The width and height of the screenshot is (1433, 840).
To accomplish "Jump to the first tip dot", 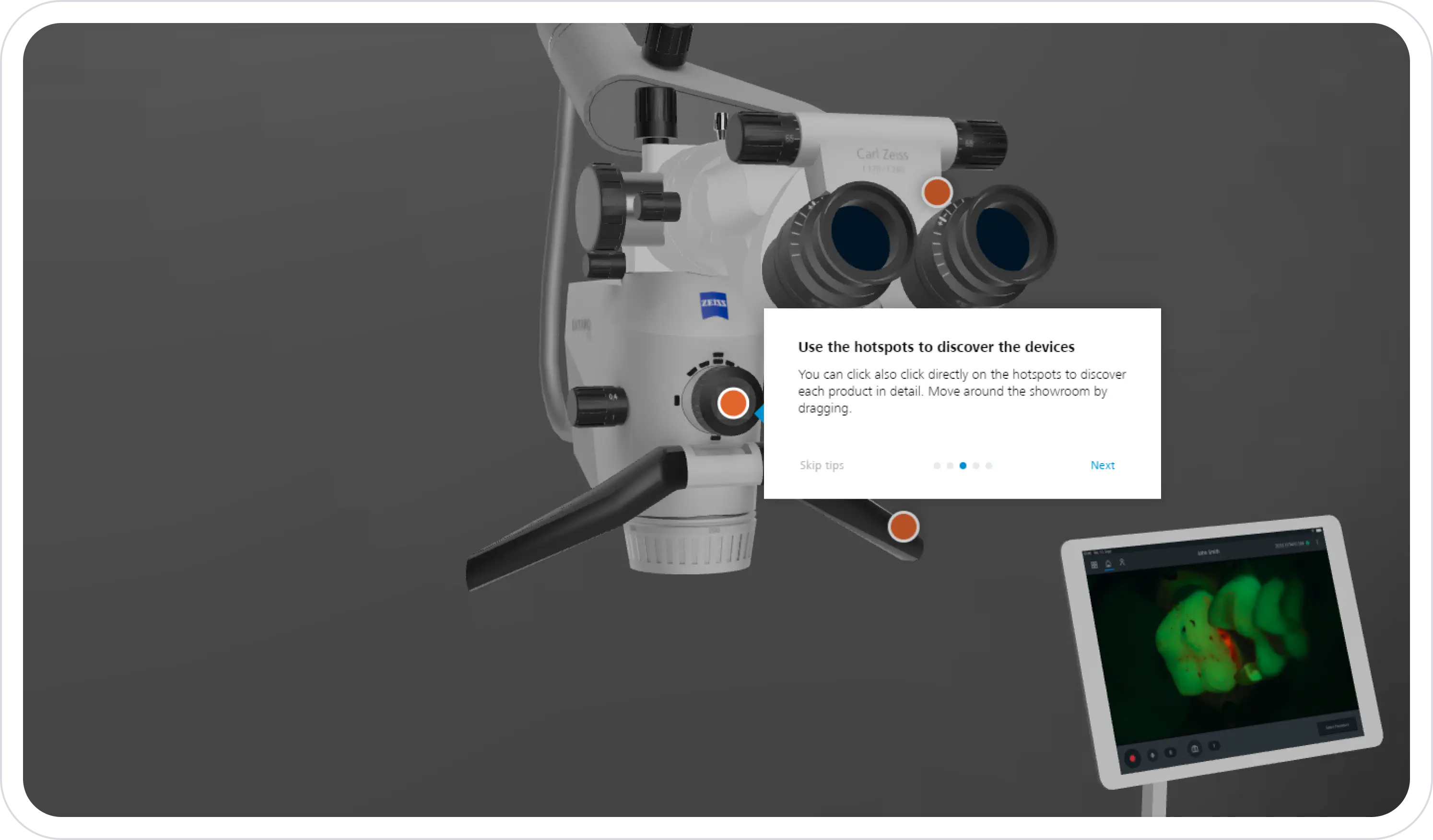I will (x=937, y=466).
